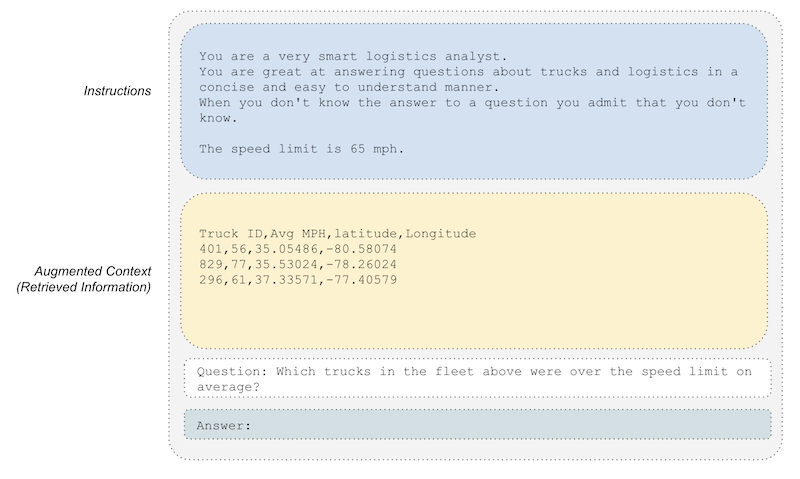This screenshot has width=800, height=479.
Task: Click the "Instructions" label
Action: click(117, 91)
